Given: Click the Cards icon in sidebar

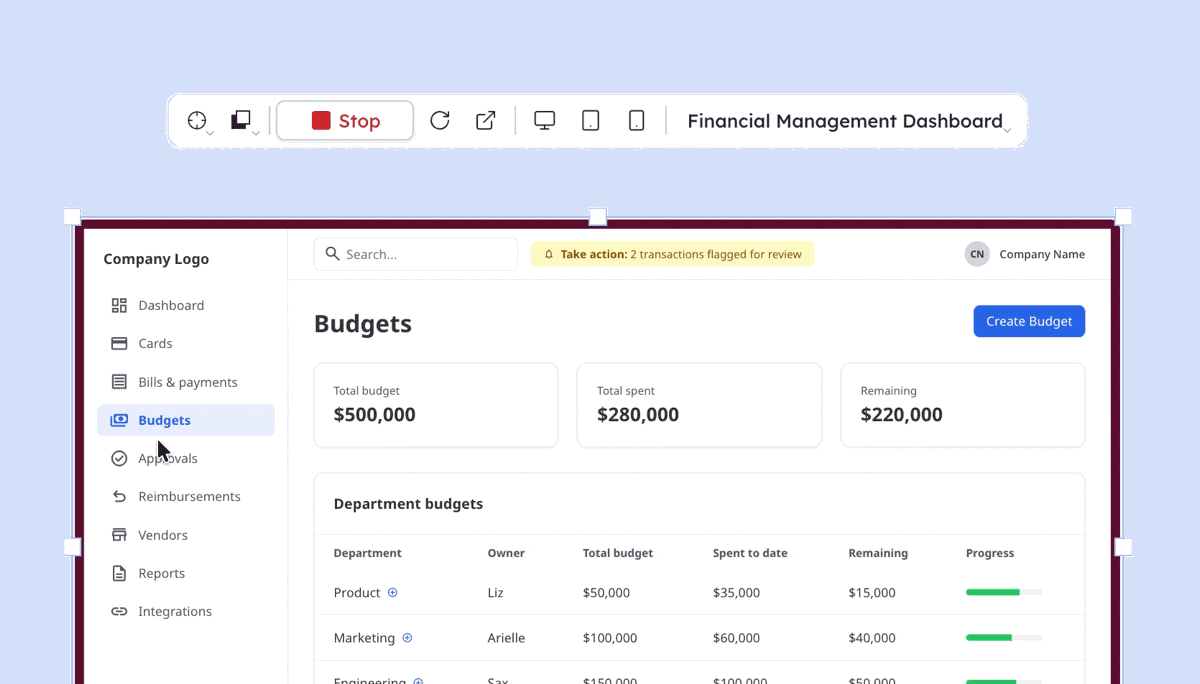Looking at the screenshot, I should (118, 343).
